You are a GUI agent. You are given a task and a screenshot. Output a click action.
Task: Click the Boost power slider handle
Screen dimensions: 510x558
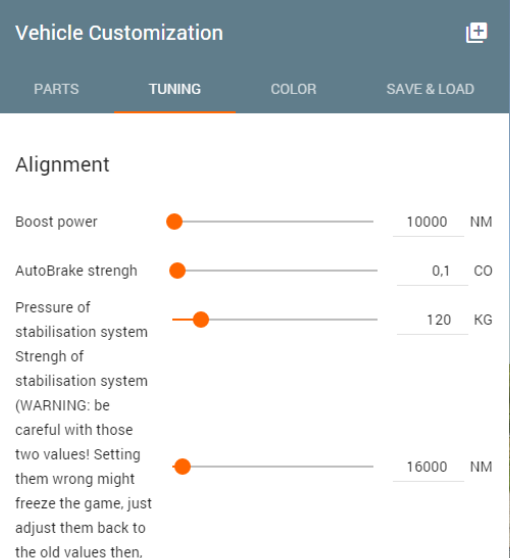pyautogui.click(x=174, y=222)
